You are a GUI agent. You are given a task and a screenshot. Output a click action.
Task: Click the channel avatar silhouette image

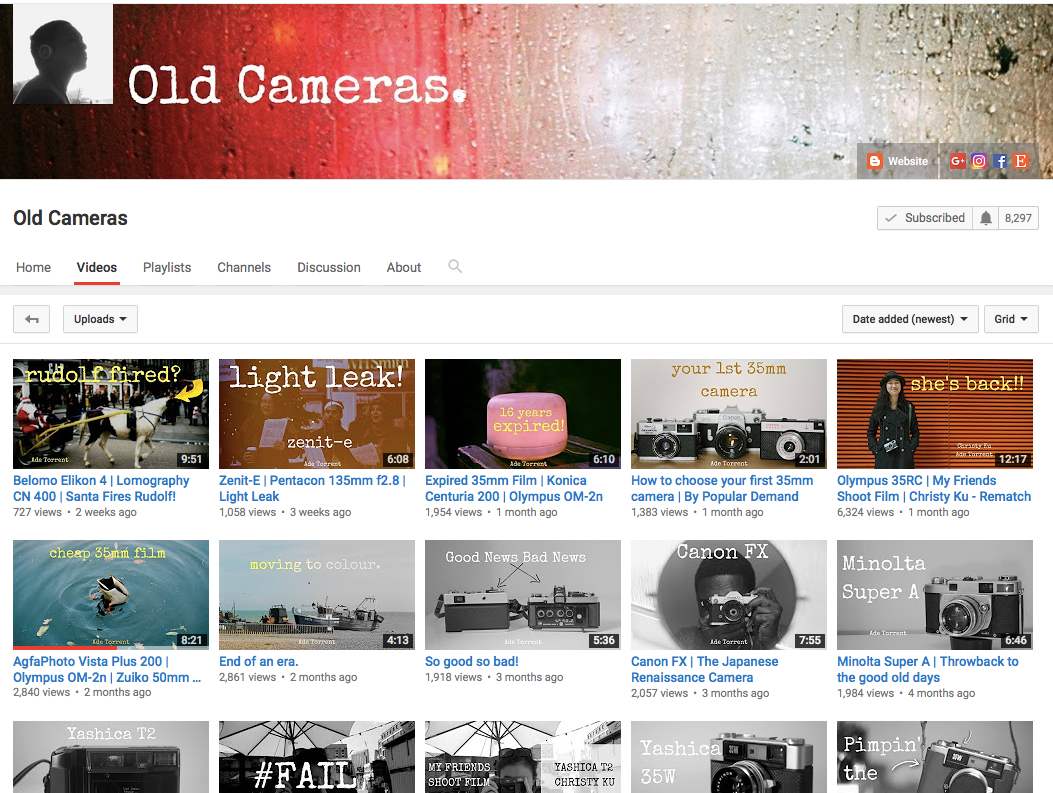click(63, 54)
